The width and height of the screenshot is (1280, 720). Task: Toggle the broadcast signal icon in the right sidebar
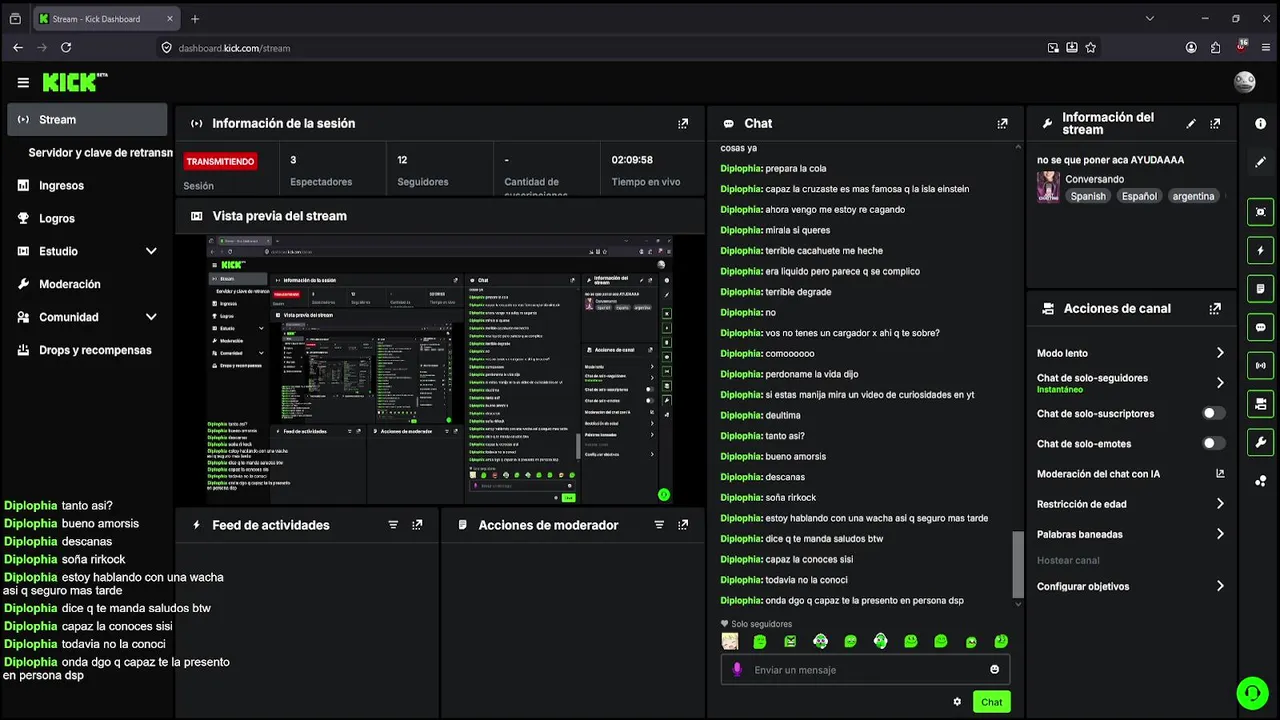[1260, 366]
